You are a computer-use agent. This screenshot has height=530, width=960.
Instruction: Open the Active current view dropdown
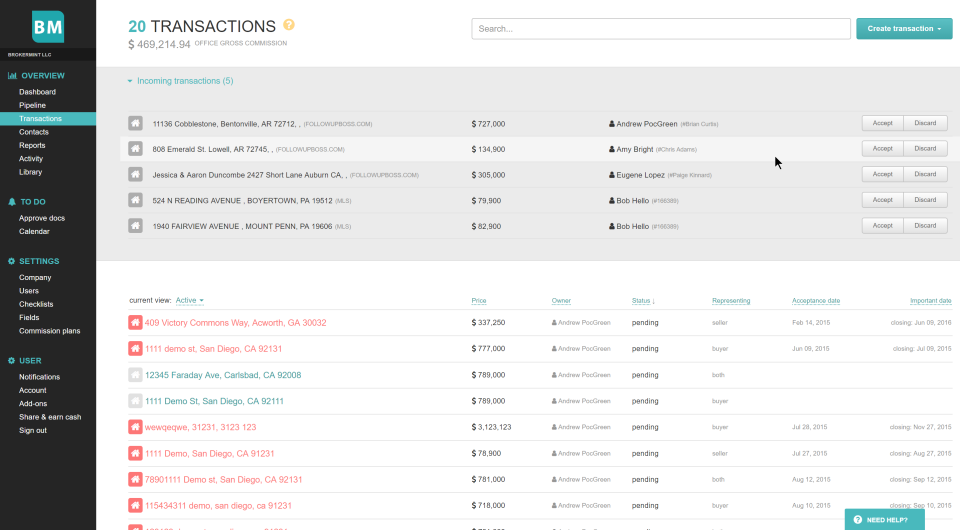(189, 300)
